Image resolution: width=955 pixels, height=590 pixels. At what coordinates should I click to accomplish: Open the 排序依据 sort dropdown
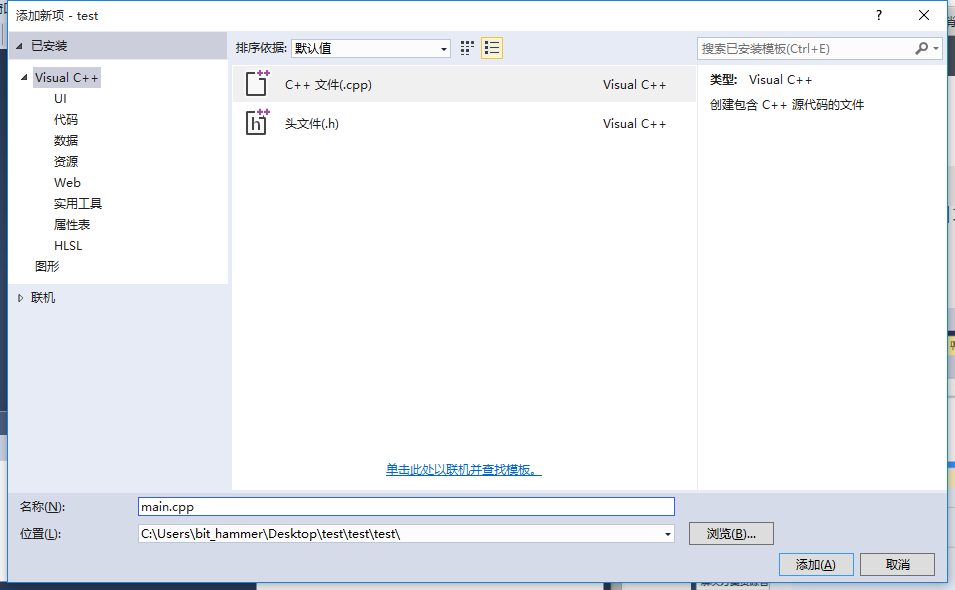pyautogui.click(x=371, y=48)
